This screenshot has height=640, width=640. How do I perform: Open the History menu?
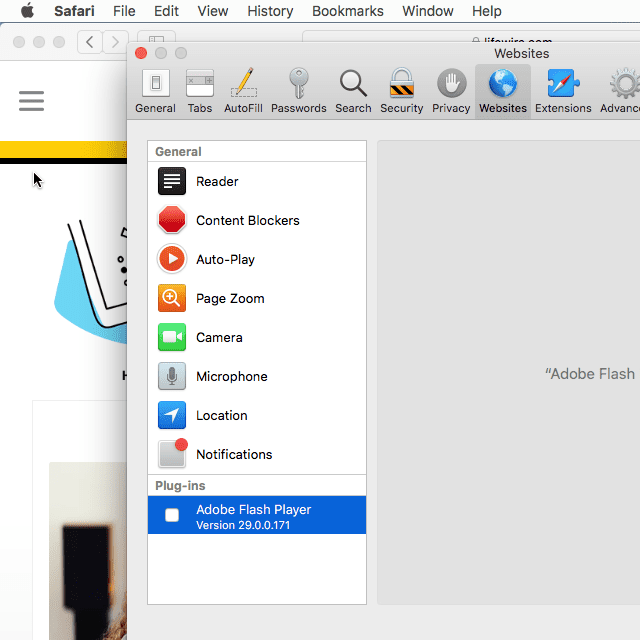coord(270,11)
